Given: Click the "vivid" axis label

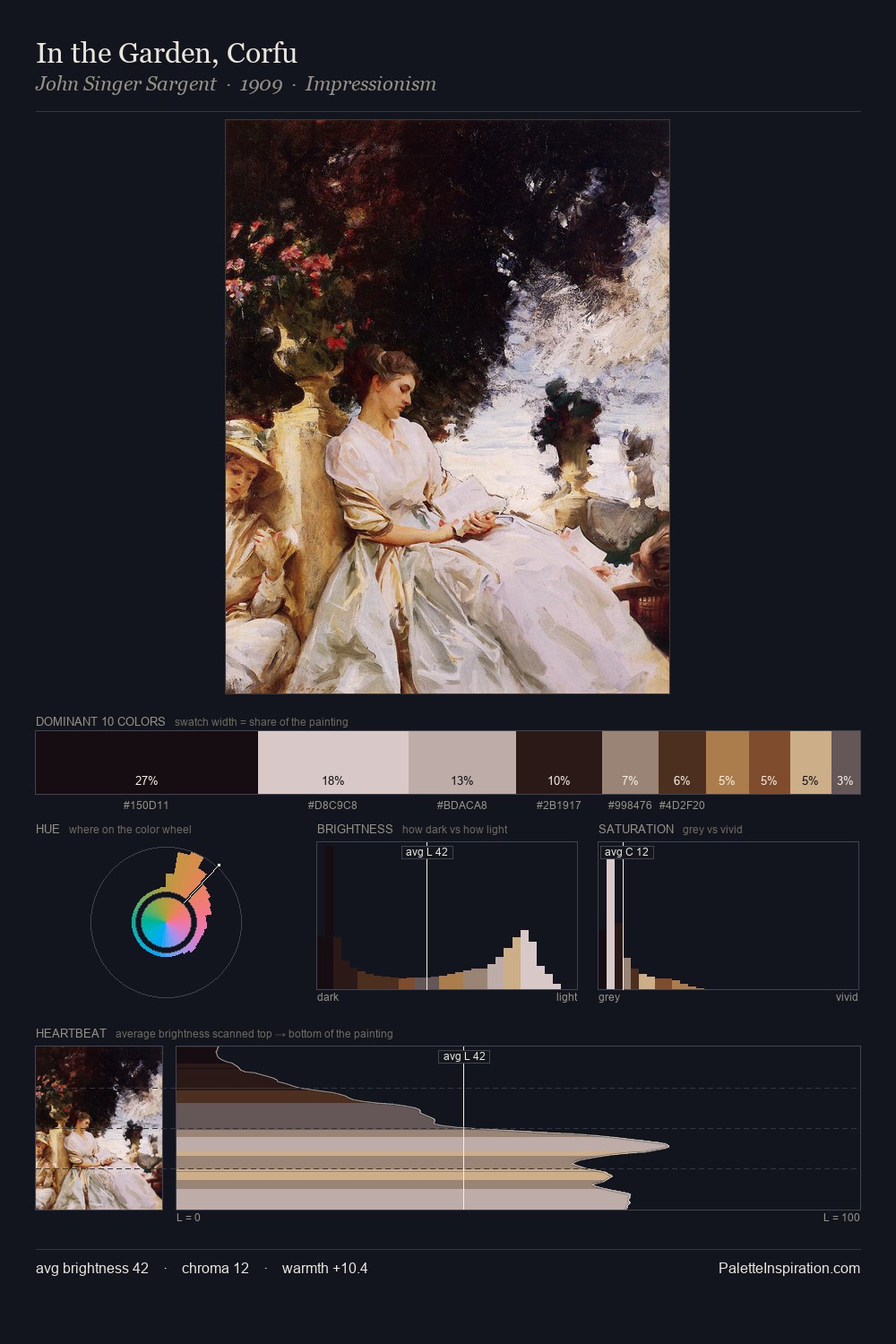Looking at the screenshot, I should pos(847,997).
